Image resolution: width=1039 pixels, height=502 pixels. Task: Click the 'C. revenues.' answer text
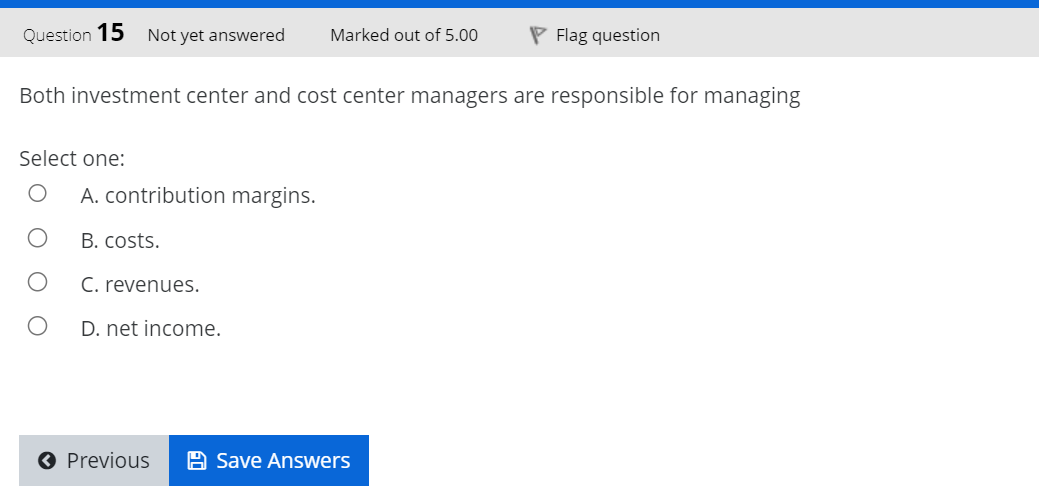pos(140,285)
